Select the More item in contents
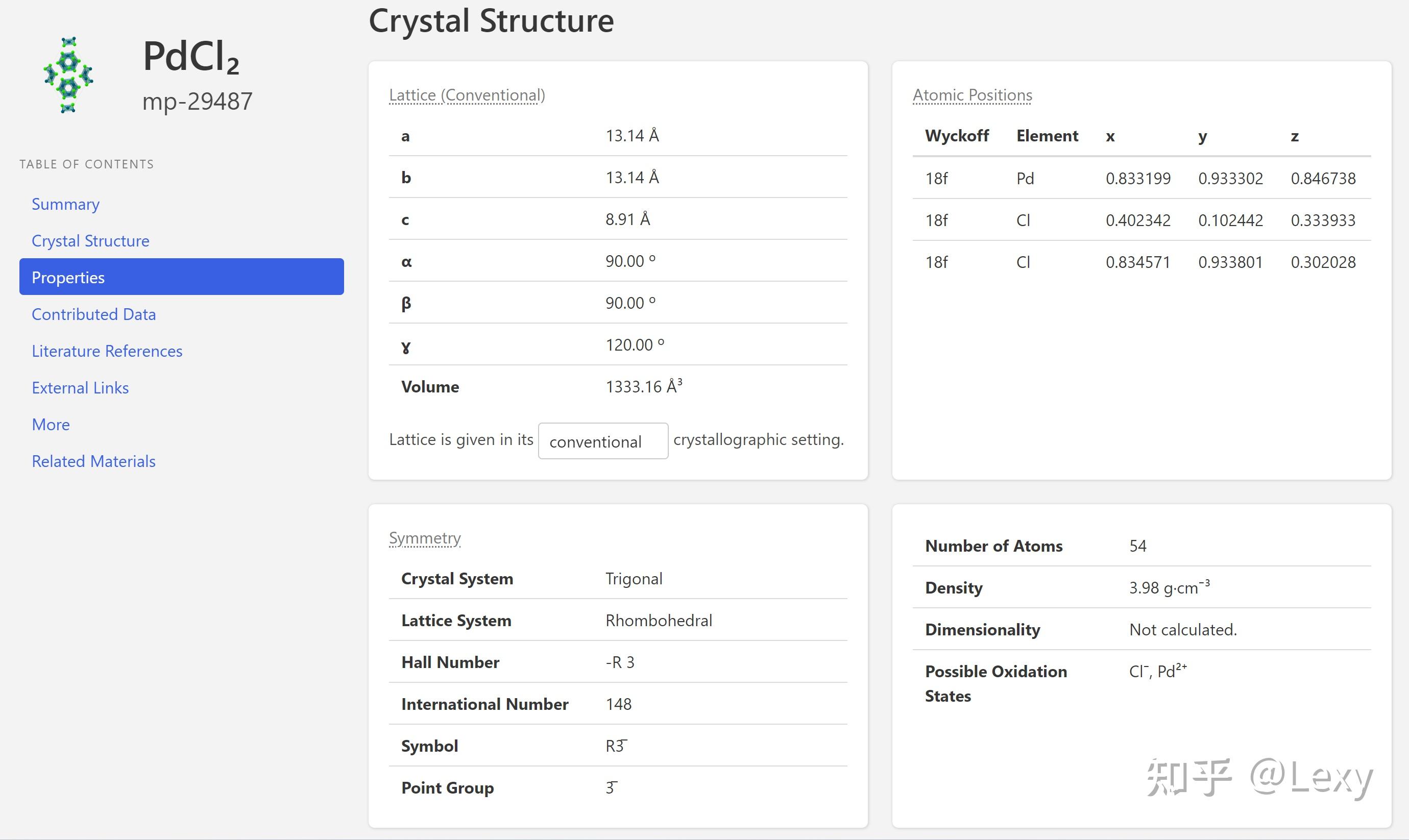 51,425
